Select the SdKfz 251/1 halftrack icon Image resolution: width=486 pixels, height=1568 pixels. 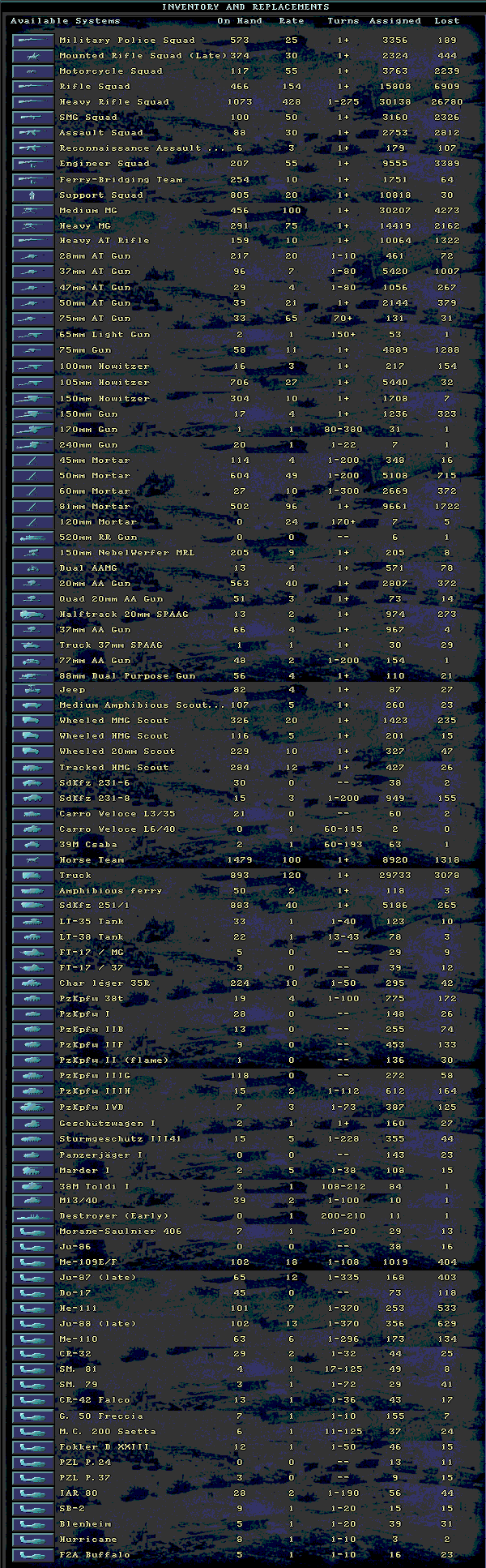[x=33, y=905]
